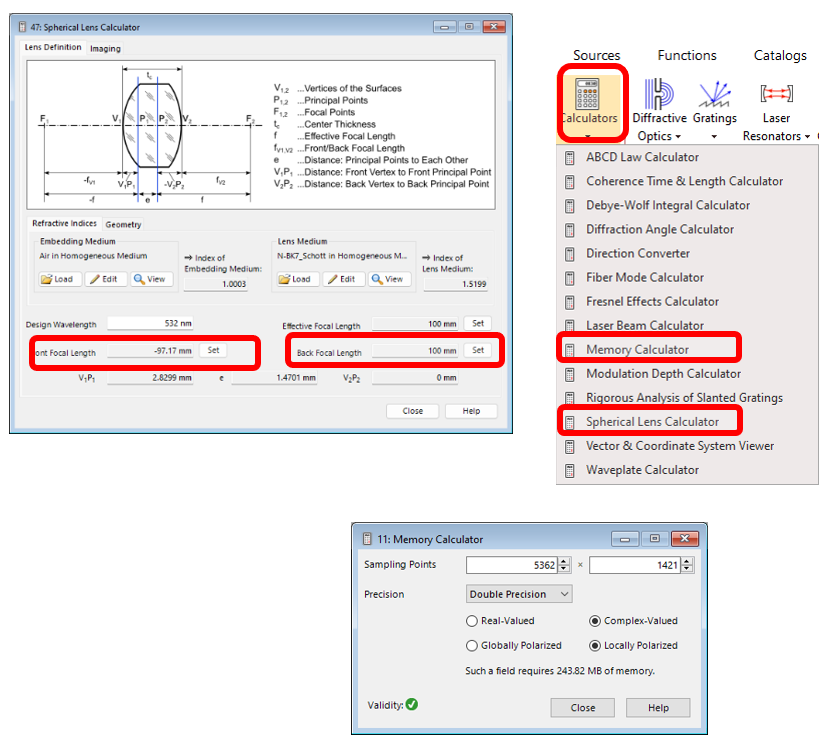Expand the Diffractive Optics dropdown arrow
Viewport: 833px width, 746px height.
coord(678,136)
